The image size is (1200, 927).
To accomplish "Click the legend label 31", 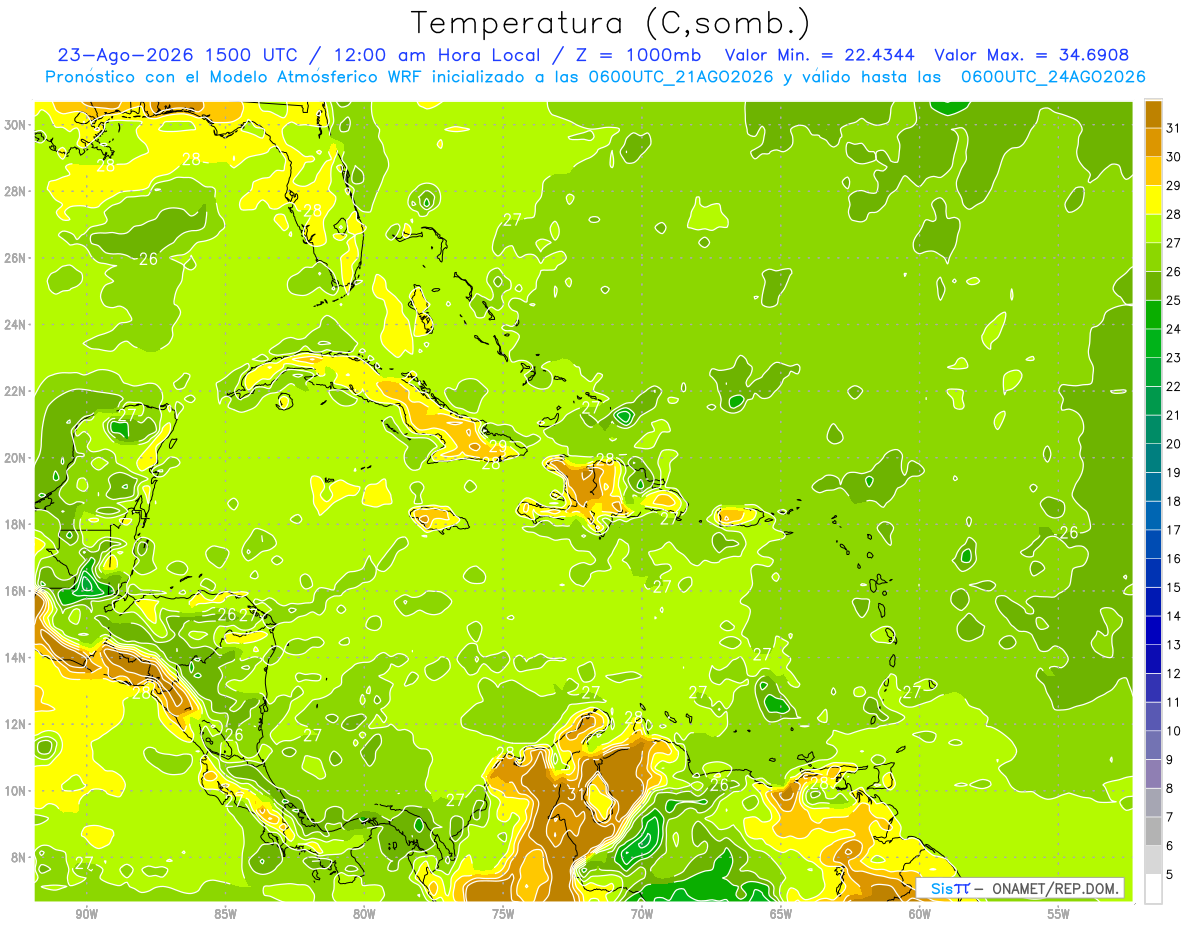I will [1174, 128].
